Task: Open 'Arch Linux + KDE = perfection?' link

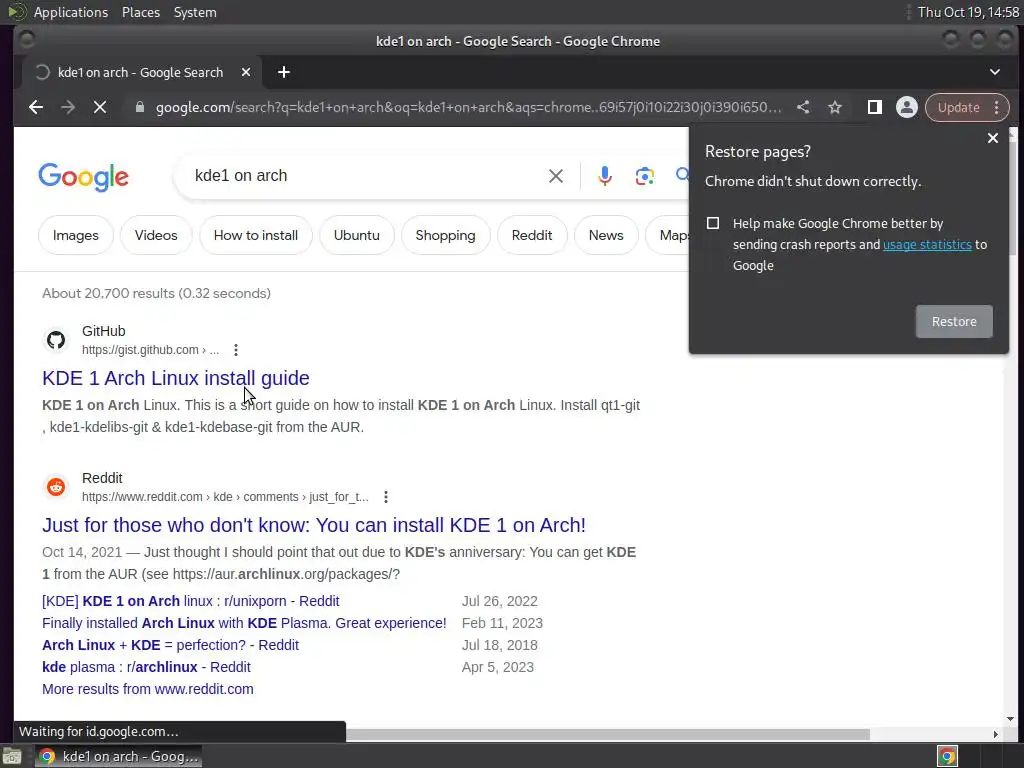Action: [170, 645]
